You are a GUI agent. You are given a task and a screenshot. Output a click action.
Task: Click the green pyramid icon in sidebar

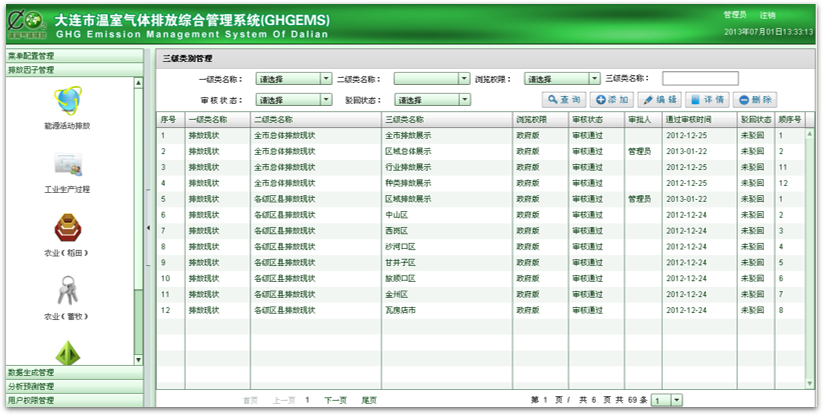(68, 353)
